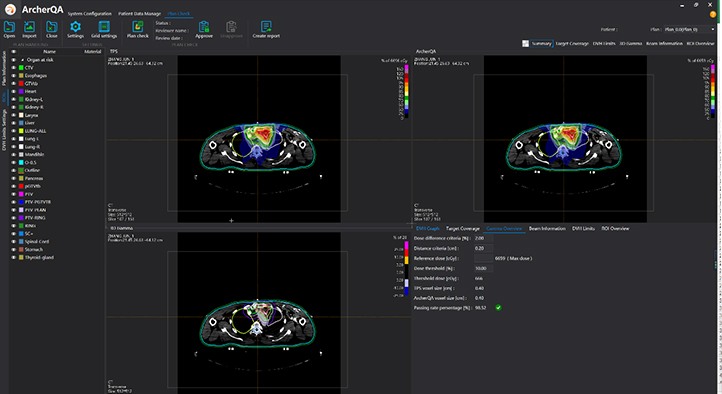This screenshot has width=722, height=394.
Task: Click the ArcherQA logo icon
Action: tap(10, 9)
